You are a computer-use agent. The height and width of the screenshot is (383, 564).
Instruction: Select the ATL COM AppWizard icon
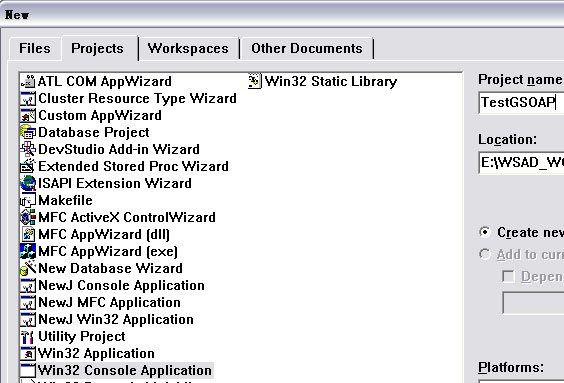[x=28, y=81]
